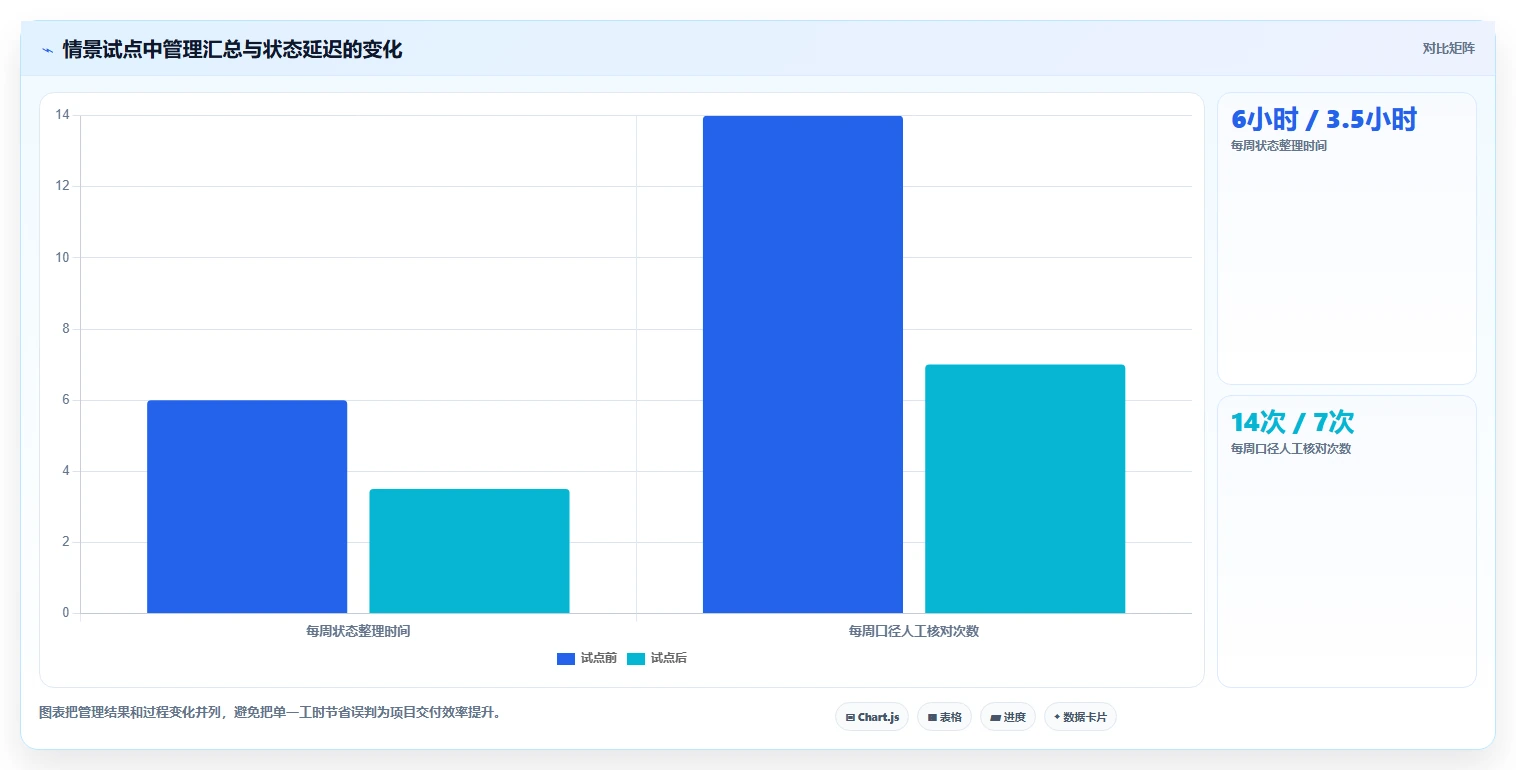Click the blue 试点前 legend color box
Viewport: 1516px width, 770px height.
[566, 658]
